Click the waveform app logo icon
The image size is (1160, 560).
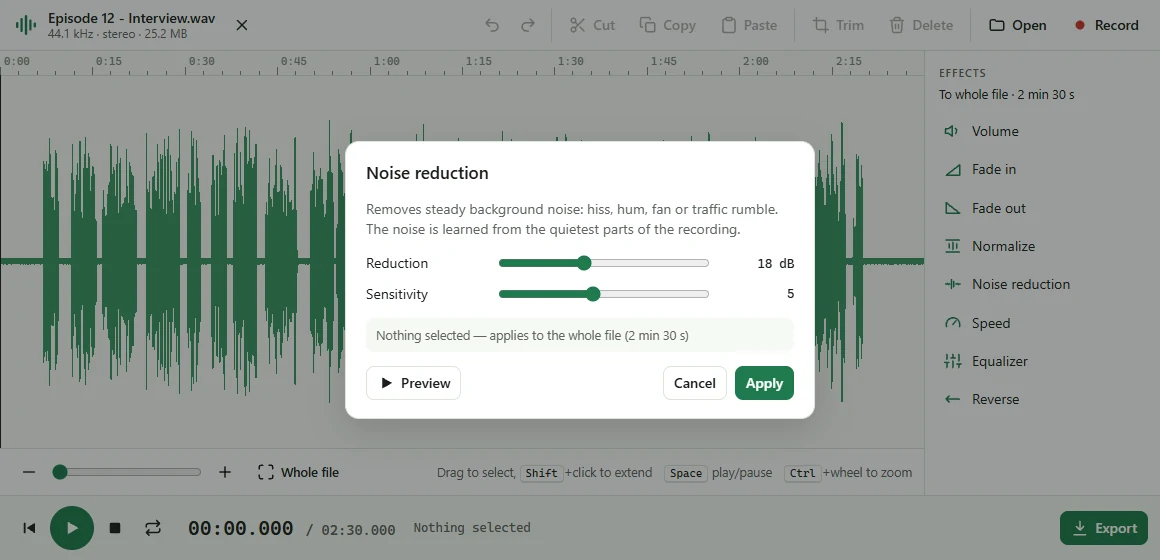coord(26,25)
